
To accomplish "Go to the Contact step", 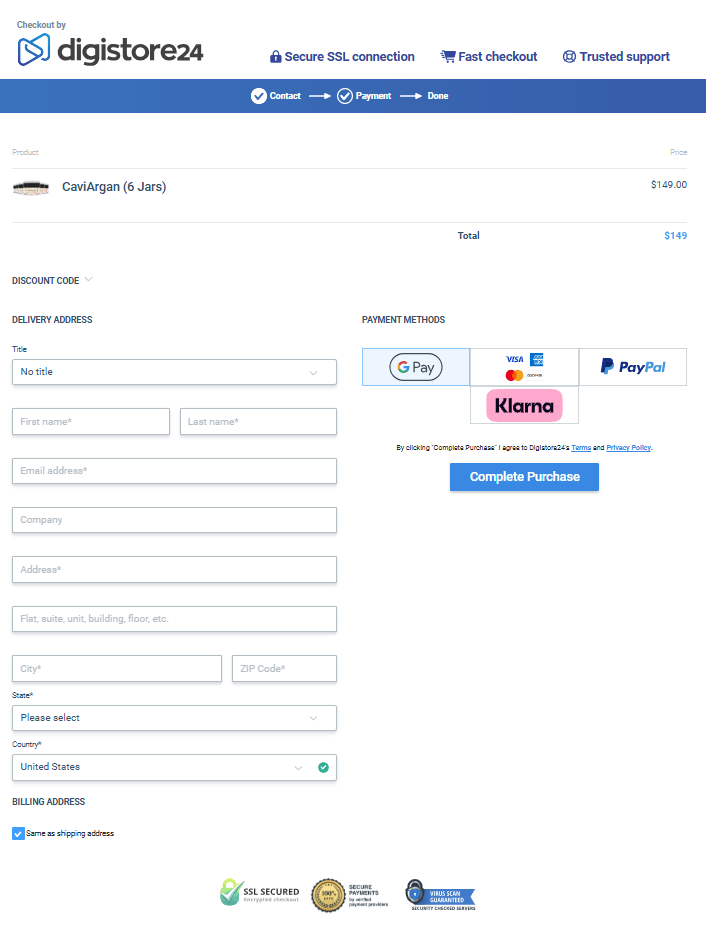I will 276,96.
